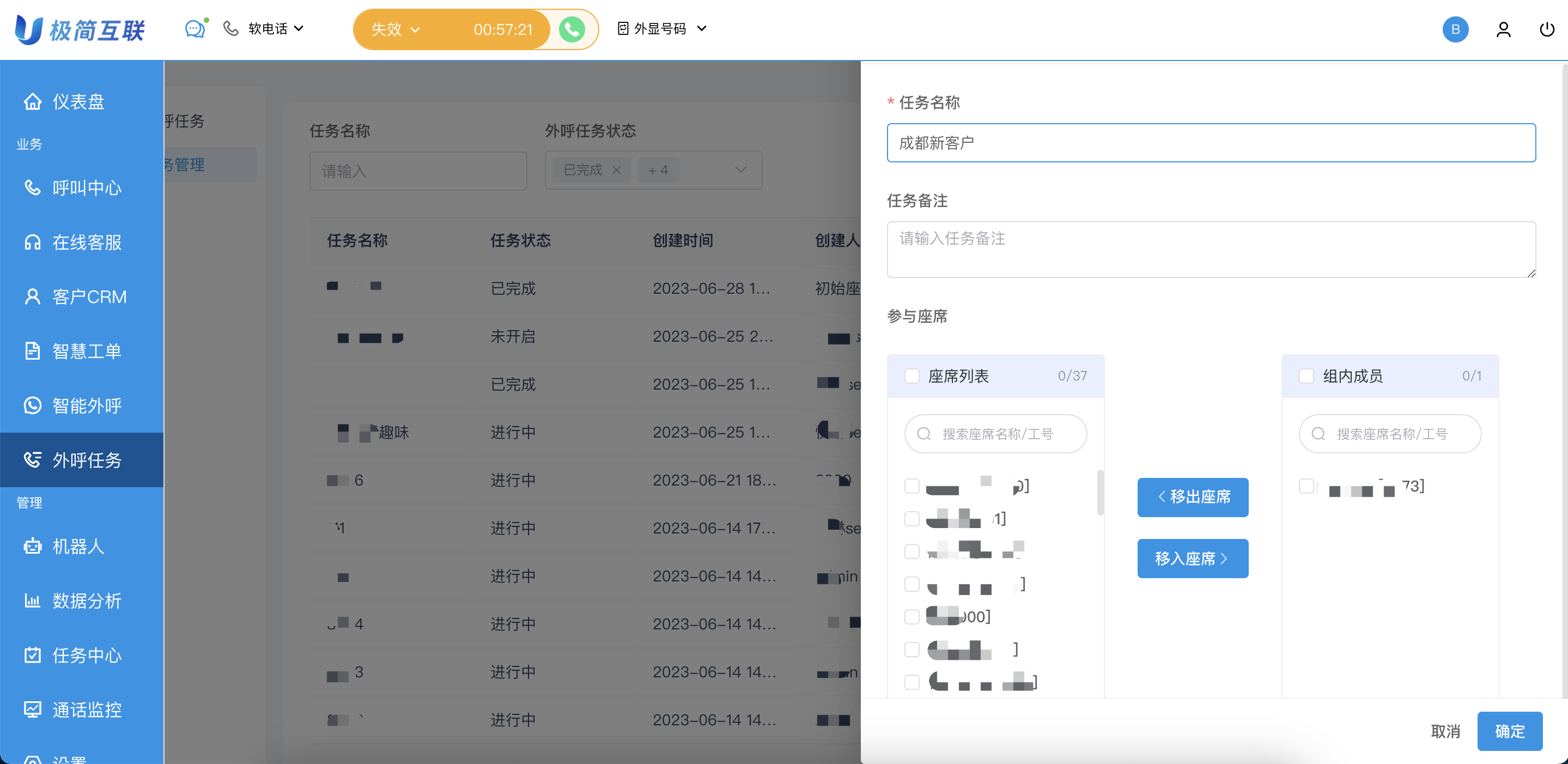Image resolution: width=1568 pixels, height=764 pixels.
Task: Open 仪表盘 dashboard in sidebar
Action: 82,101
